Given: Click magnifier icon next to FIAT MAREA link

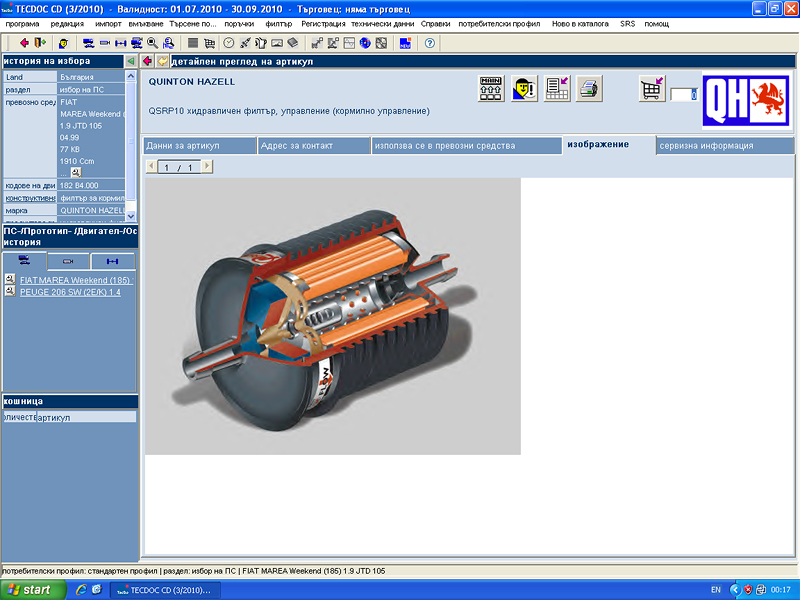Looking at the screenshot, I should click(x=10, y=279).
